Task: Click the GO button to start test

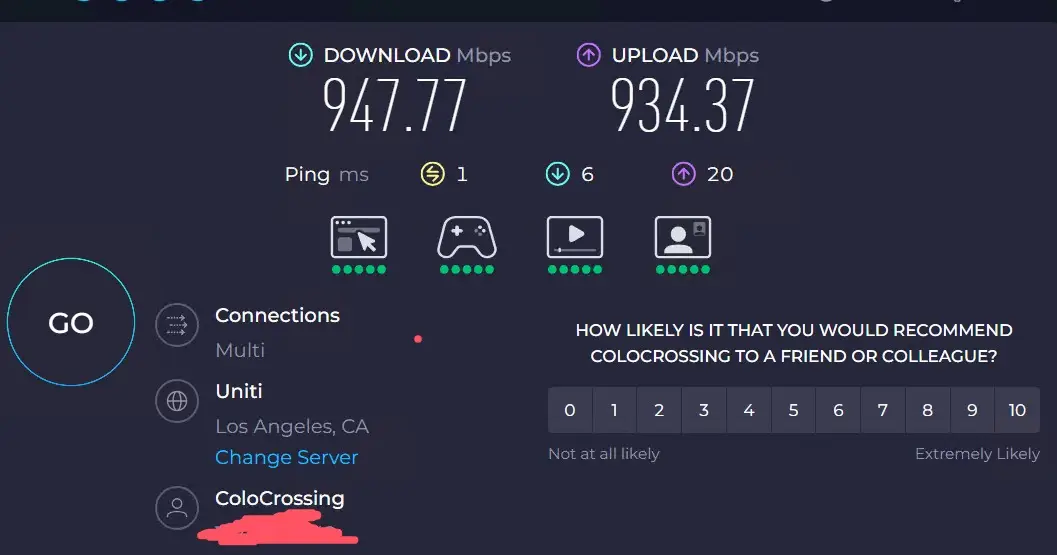Action: click(71, 323)
